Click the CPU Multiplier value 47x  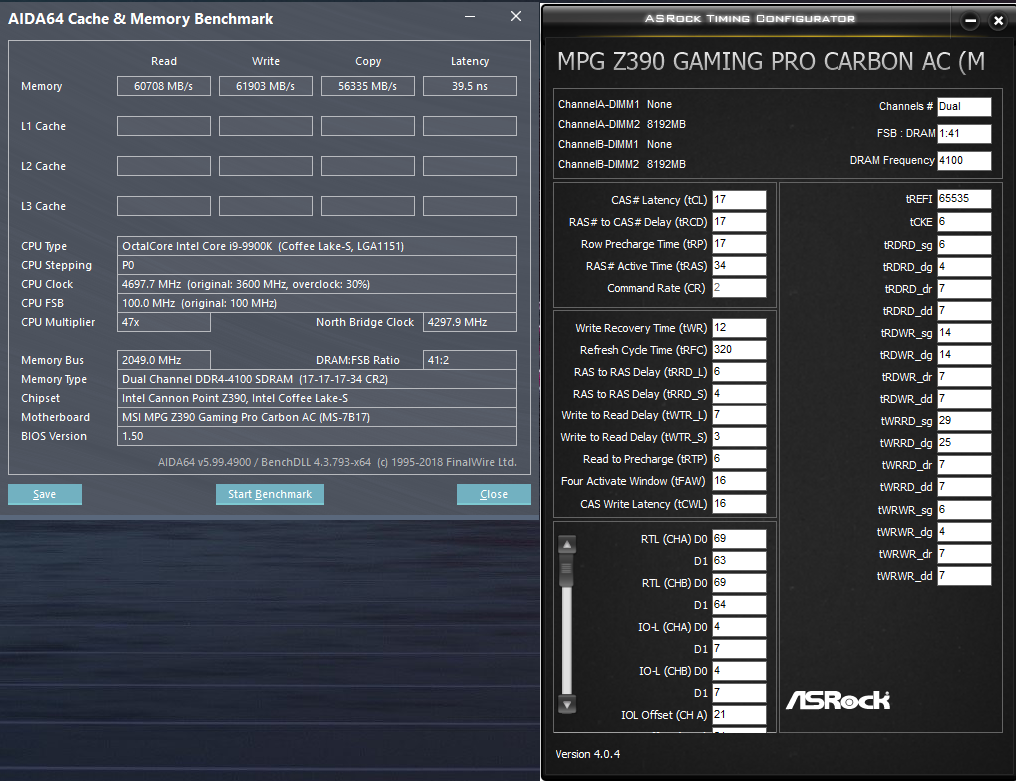point(164,322)
